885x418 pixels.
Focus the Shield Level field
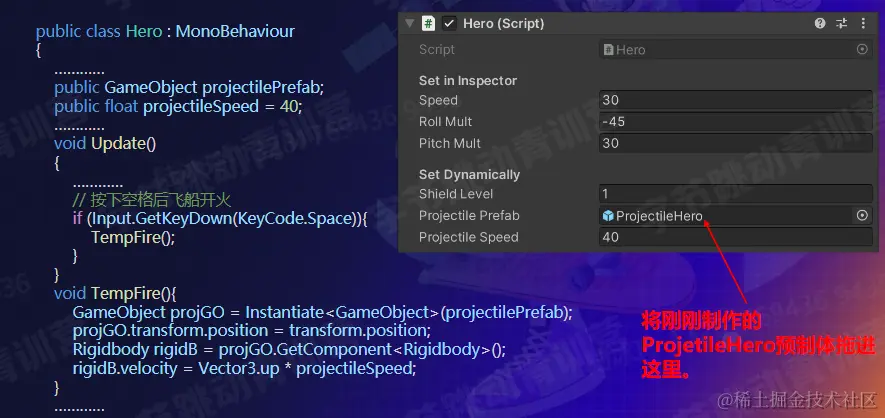[x=735, y=194]
